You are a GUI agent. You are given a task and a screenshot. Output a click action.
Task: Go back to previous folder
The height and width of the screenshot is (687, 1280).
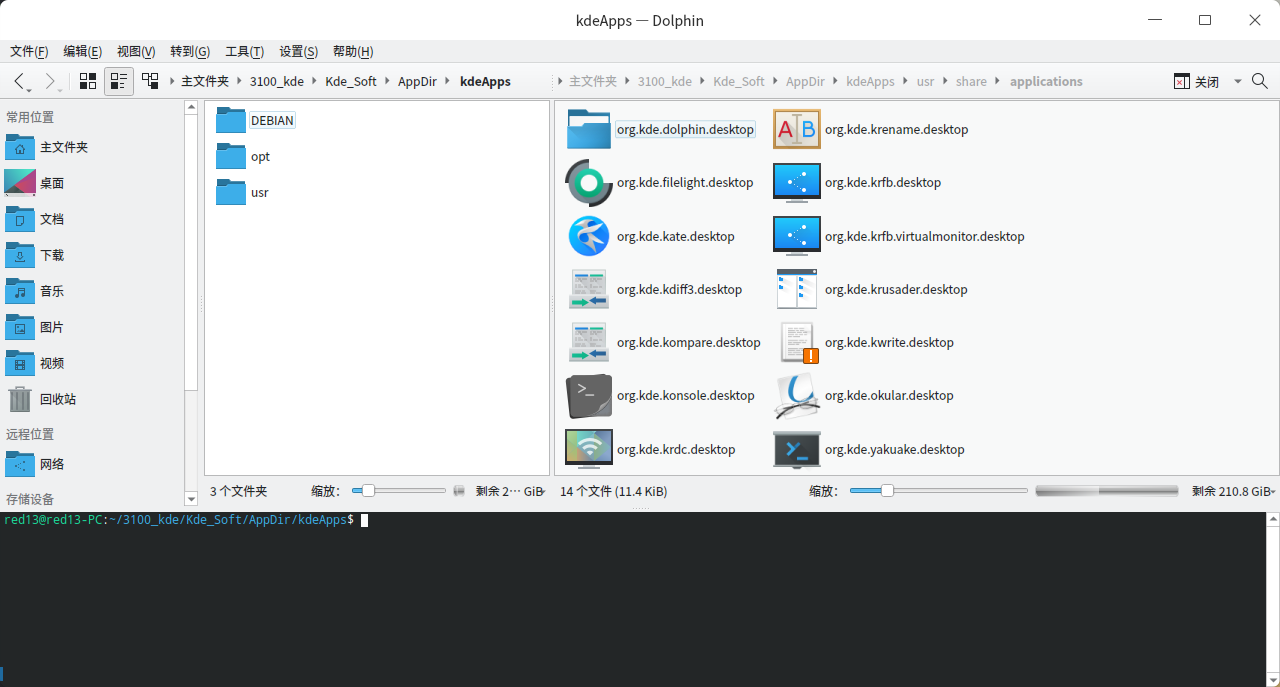(x=20, y=81)
